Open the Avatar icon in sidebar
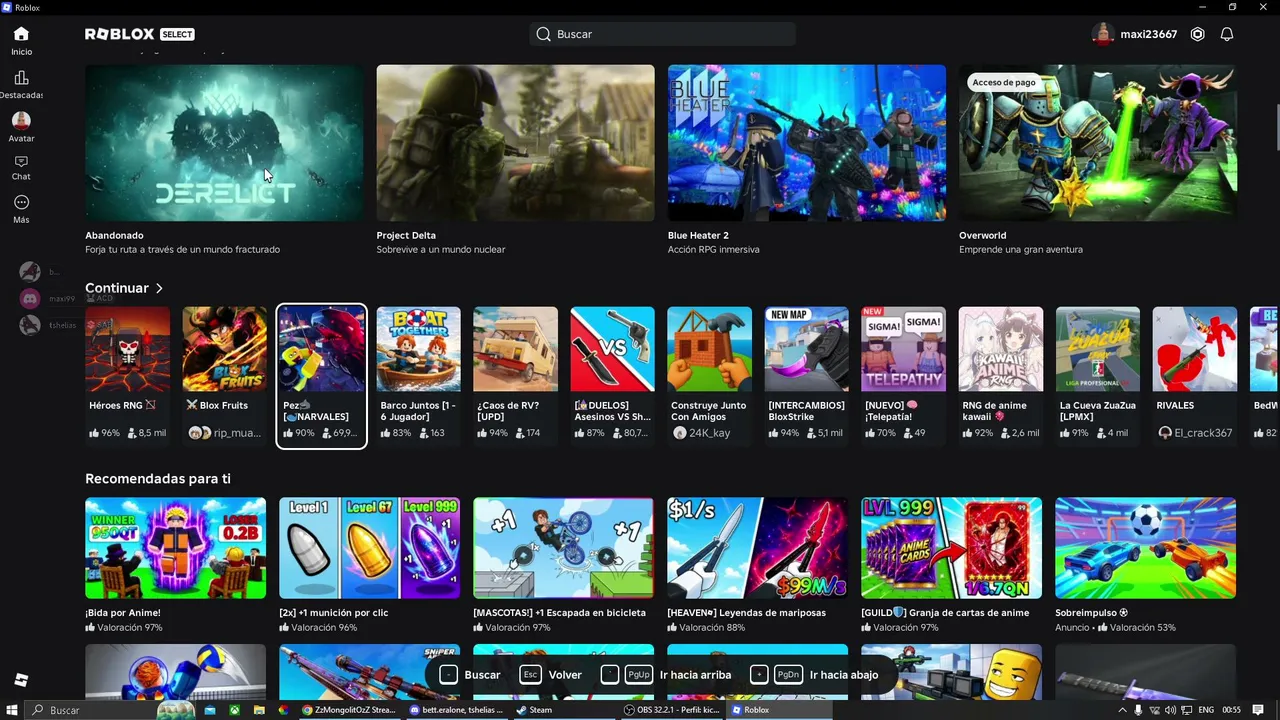The image size is (1280, 720). tap(21, 120)
